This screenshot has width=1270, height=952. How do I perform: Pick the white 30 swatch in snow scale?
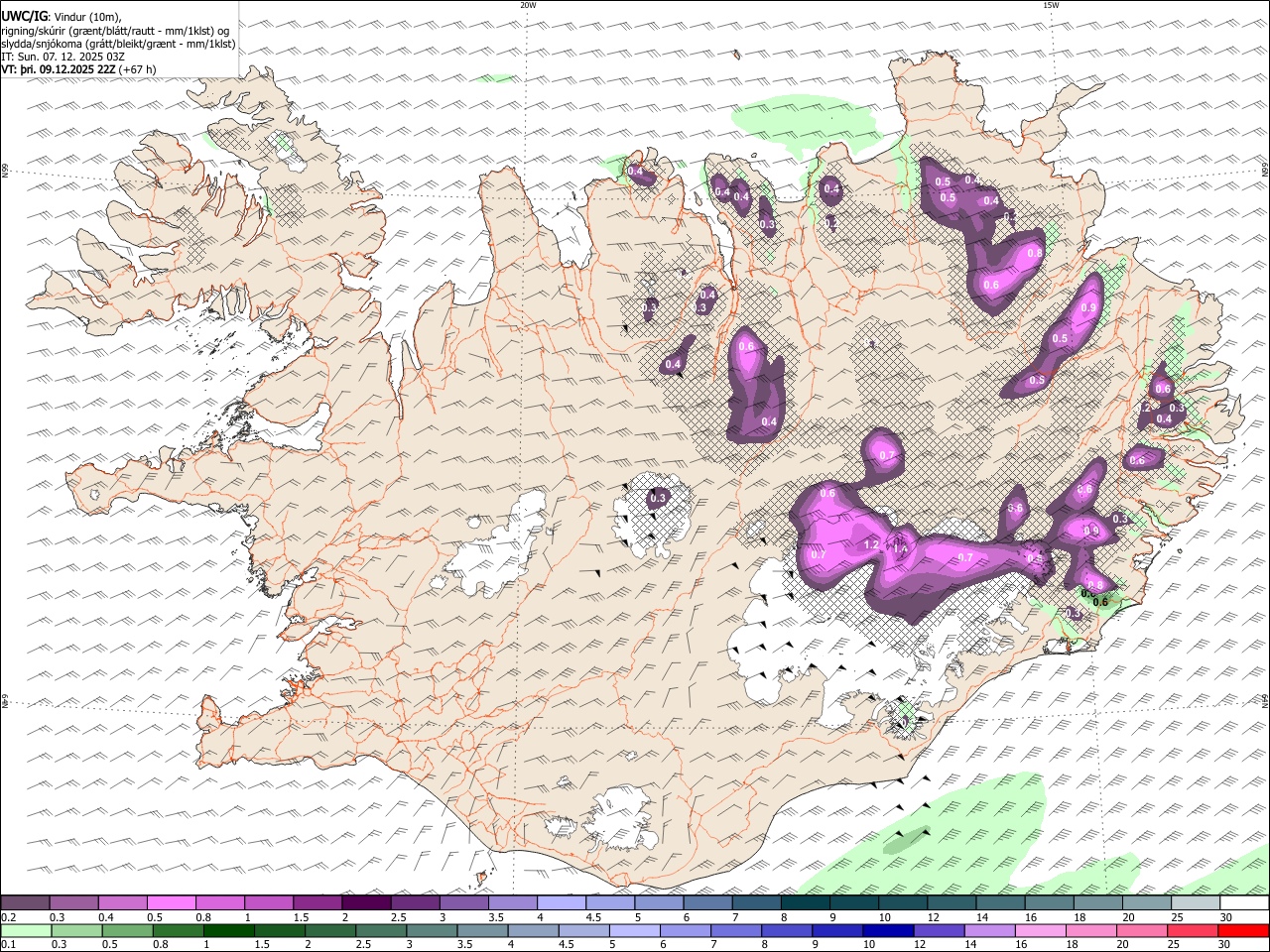(1244, 903)
